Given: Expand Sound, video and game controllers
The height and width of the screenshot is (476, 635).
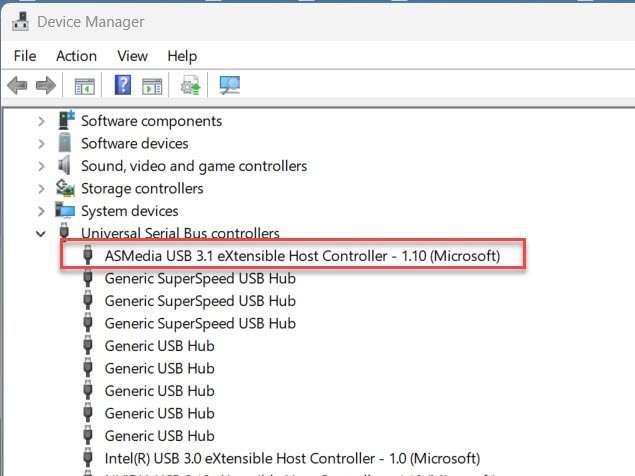Looking at the screenshot, I should [41, 166].
